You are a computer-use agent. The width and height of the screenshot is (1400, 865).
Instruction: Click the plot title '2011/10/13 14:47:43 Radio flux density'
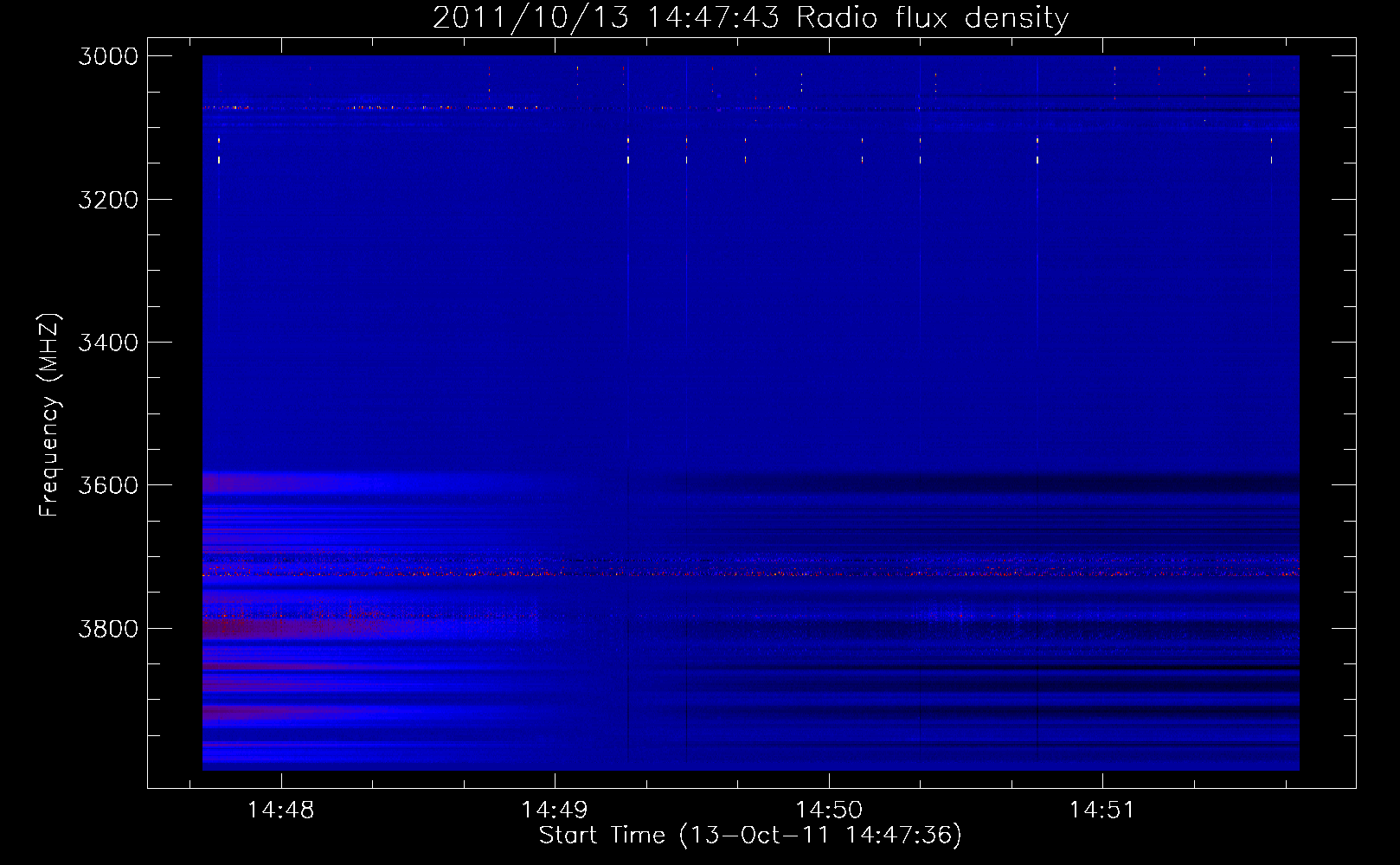pyautogui.click(x=750, y=17)
